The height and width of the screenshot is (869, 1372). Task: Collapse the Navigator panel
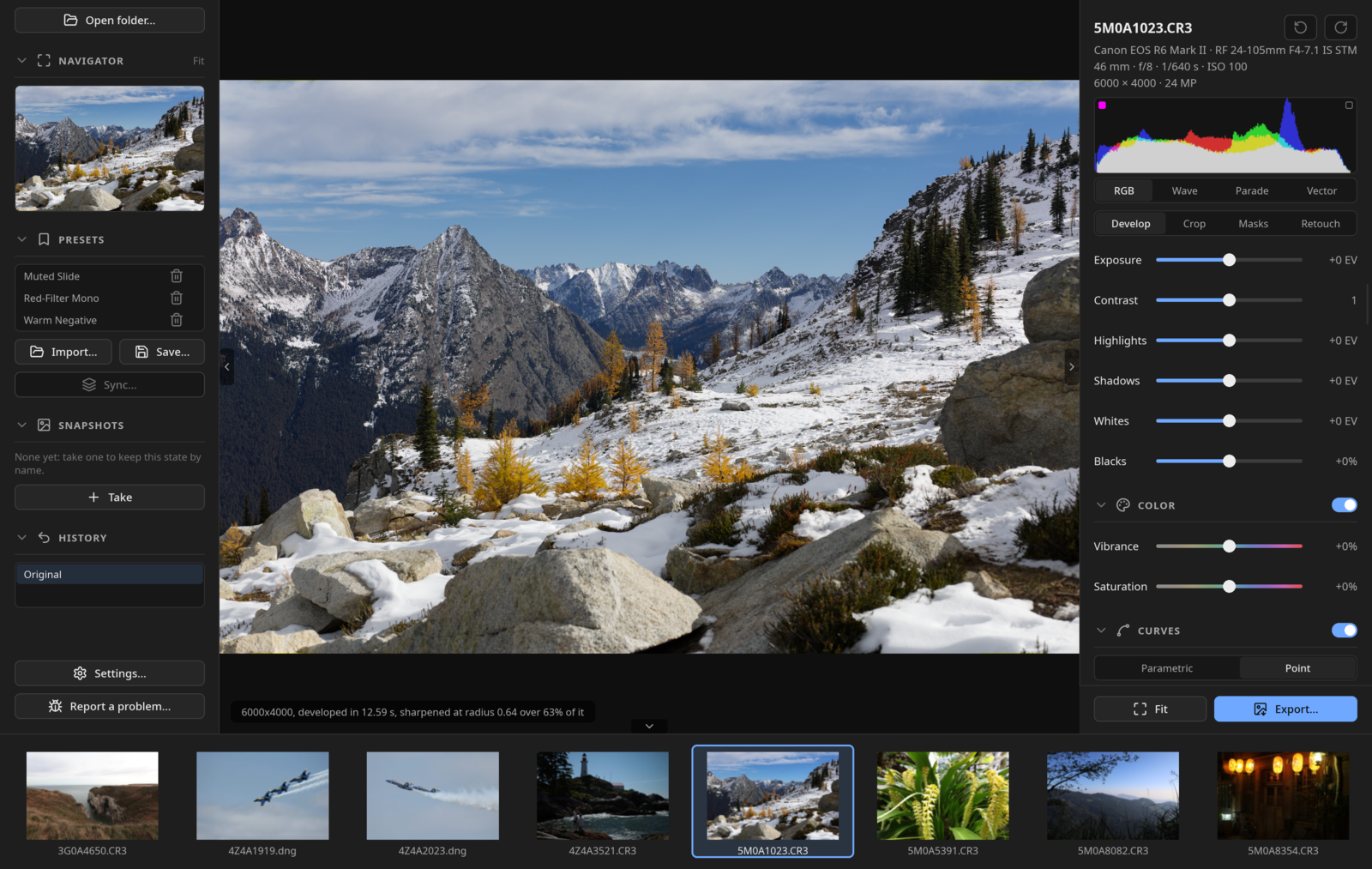coord(21,61)
